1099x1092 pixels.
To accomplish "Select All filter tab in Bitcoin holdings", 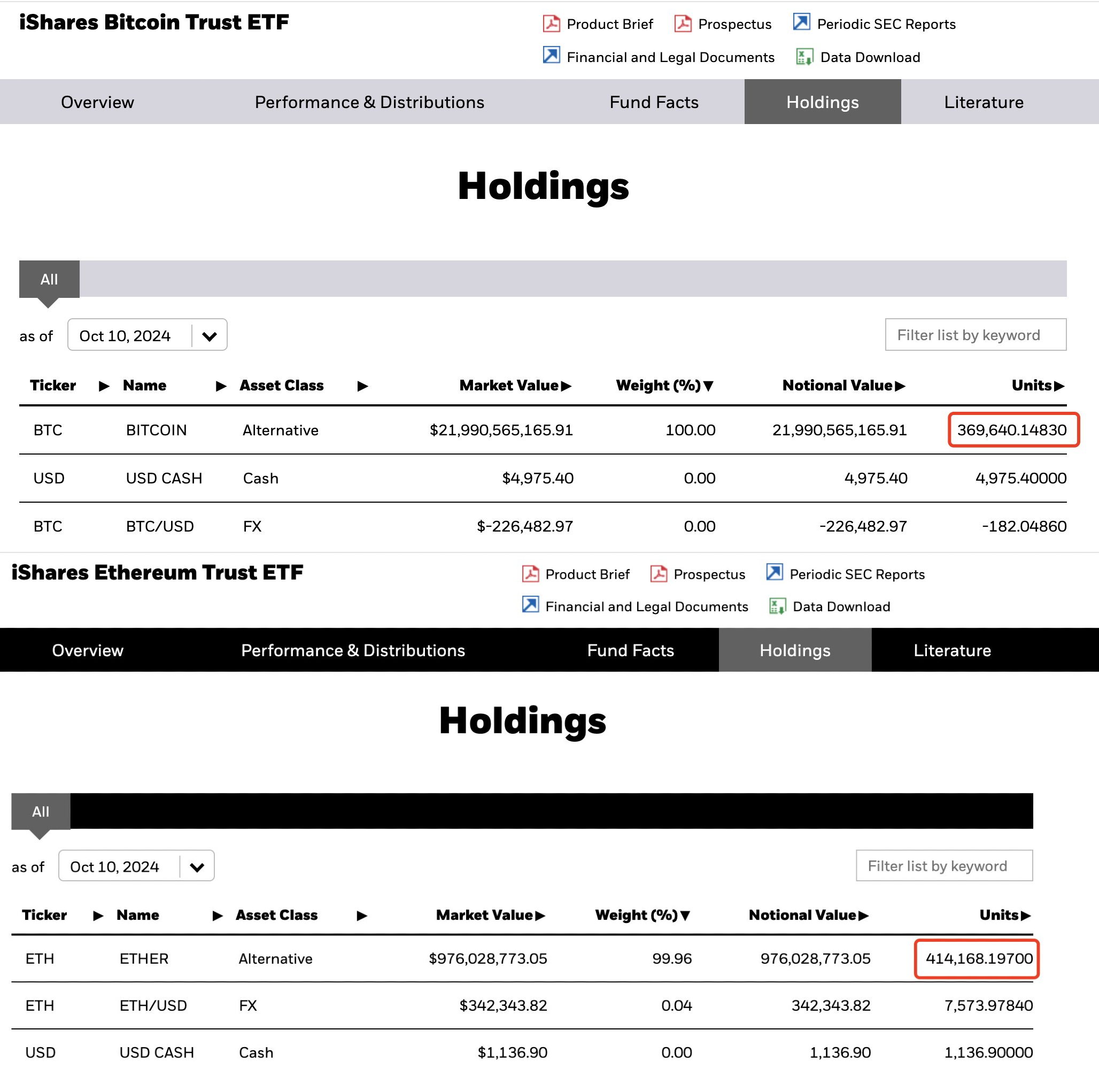I will (49, 279).
